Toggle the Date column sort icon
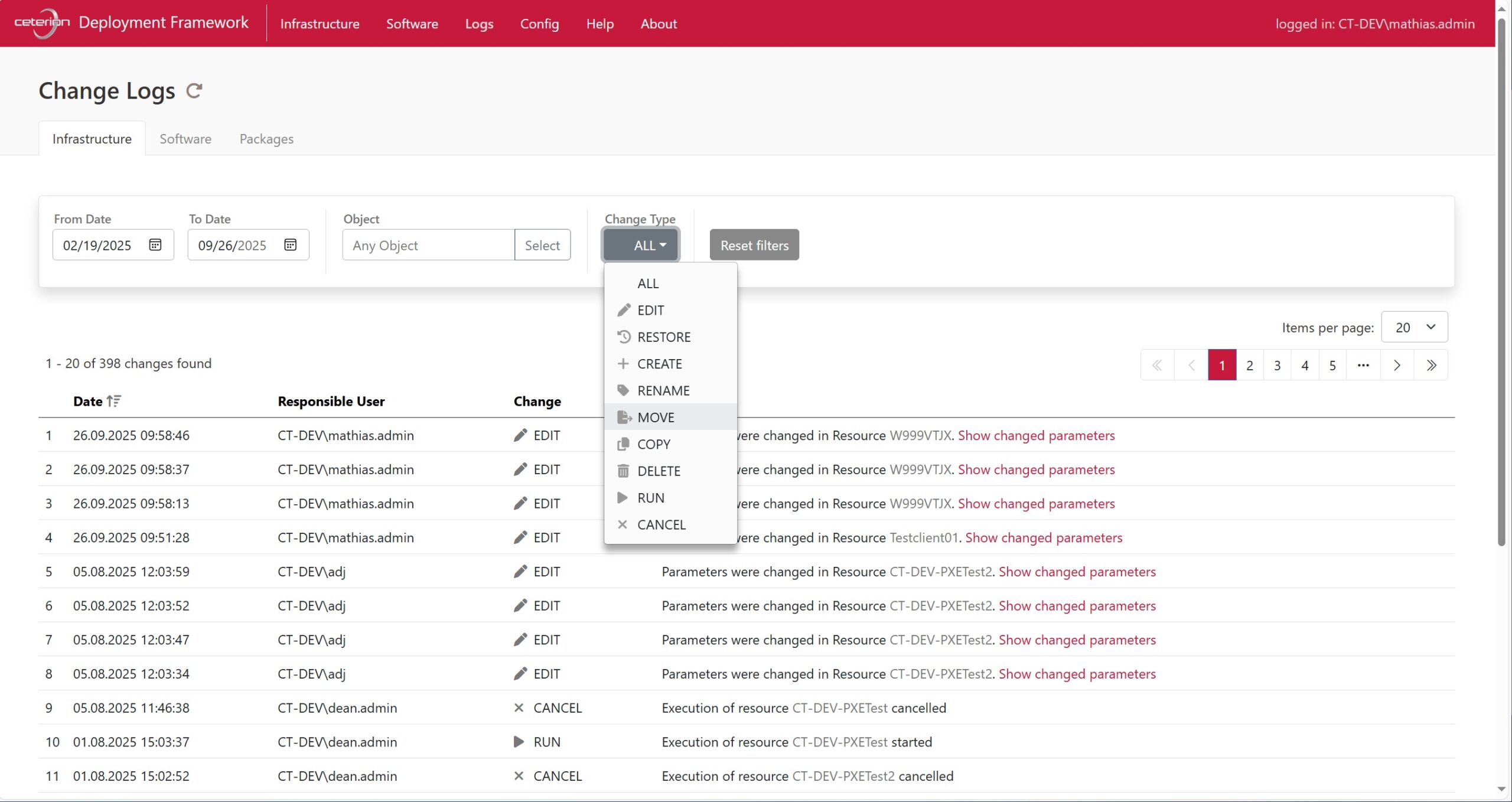1512x802 pixels. tap(114, 401)
